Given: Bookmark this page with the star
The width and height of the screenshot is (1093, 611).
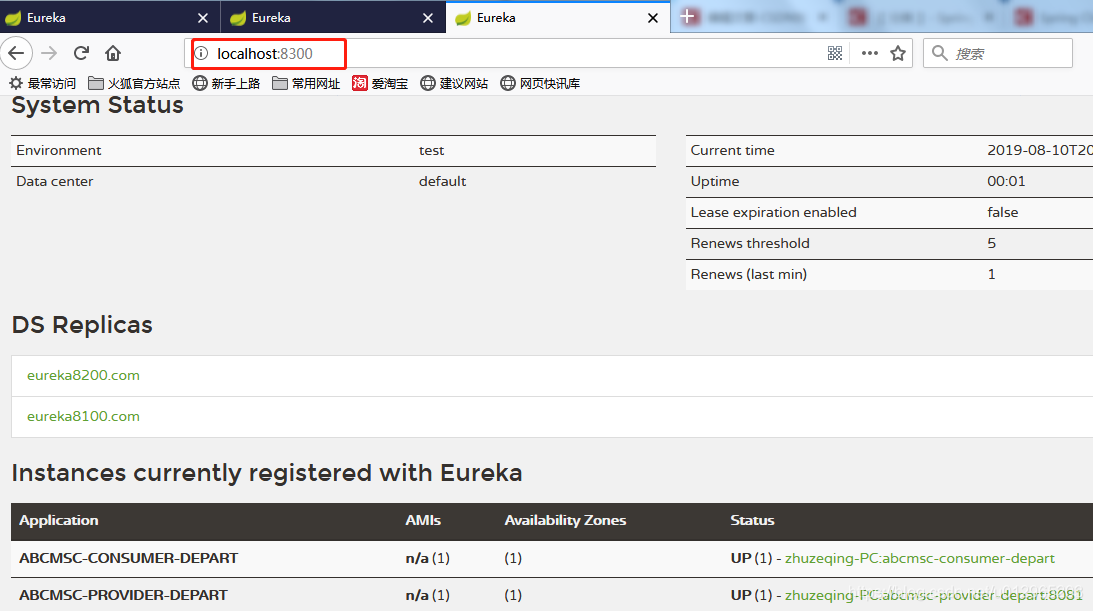Looking at the screenshot, I should point(898,53).
